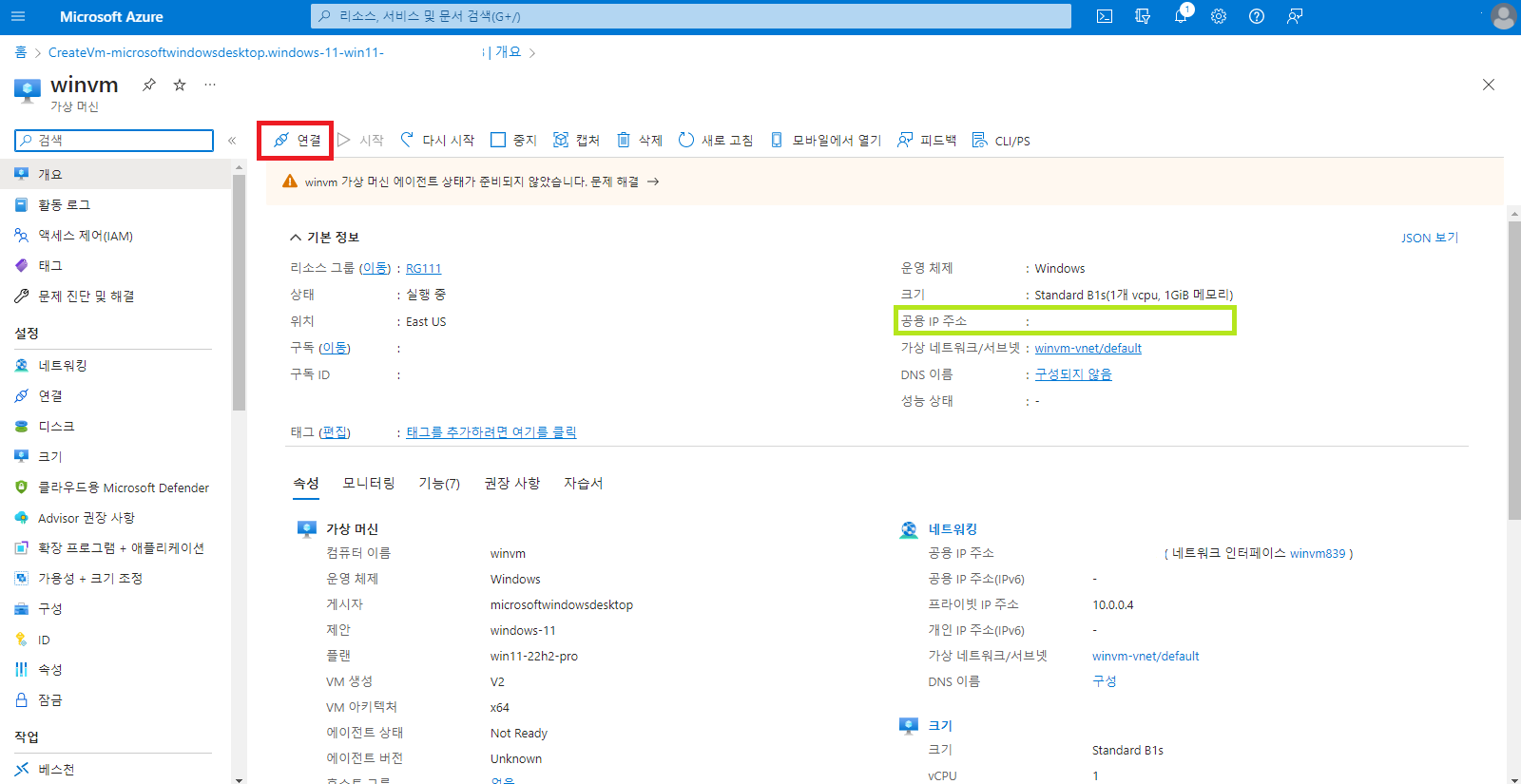Click the 네트워킹 heading in the properties section
The width and height of the screenshot is (1521, 784).
pos(953,529)
